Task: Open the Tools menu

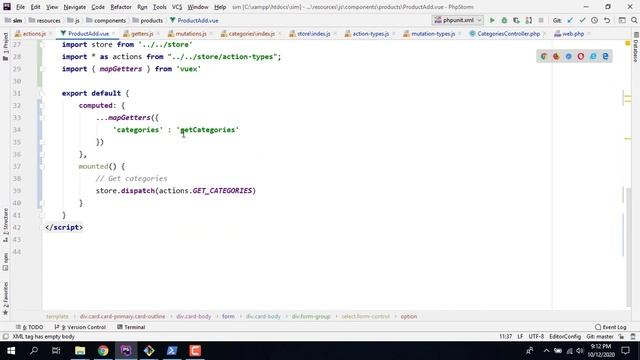Action: tap(160, 7)
